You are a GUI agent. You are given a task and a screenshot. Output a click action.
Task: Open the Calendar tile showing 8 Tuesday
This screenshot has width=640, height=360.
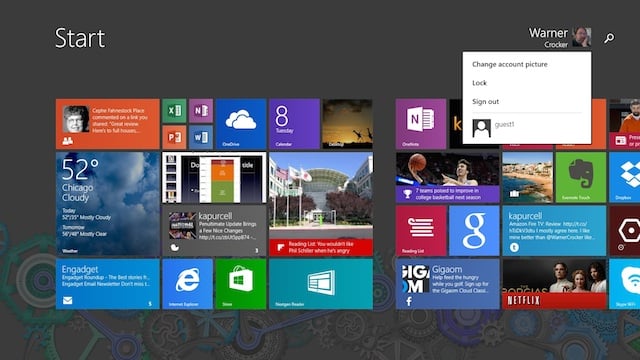point(294,124)
